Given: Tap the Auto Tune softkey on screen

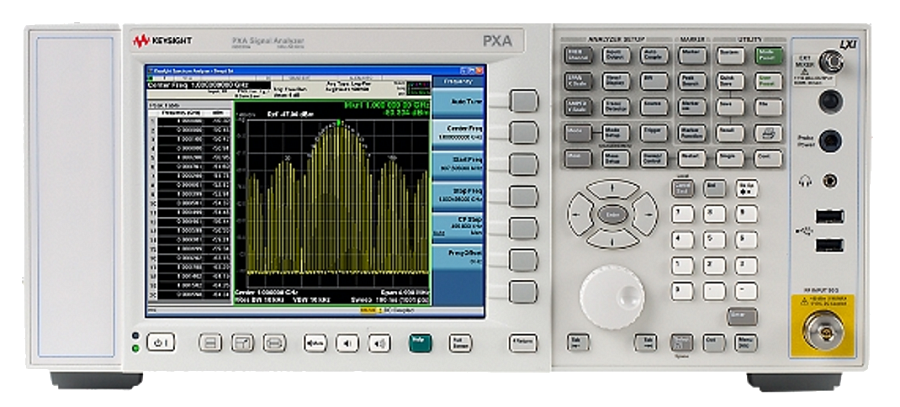Looking at the screenshot, I should click(458, 102).
